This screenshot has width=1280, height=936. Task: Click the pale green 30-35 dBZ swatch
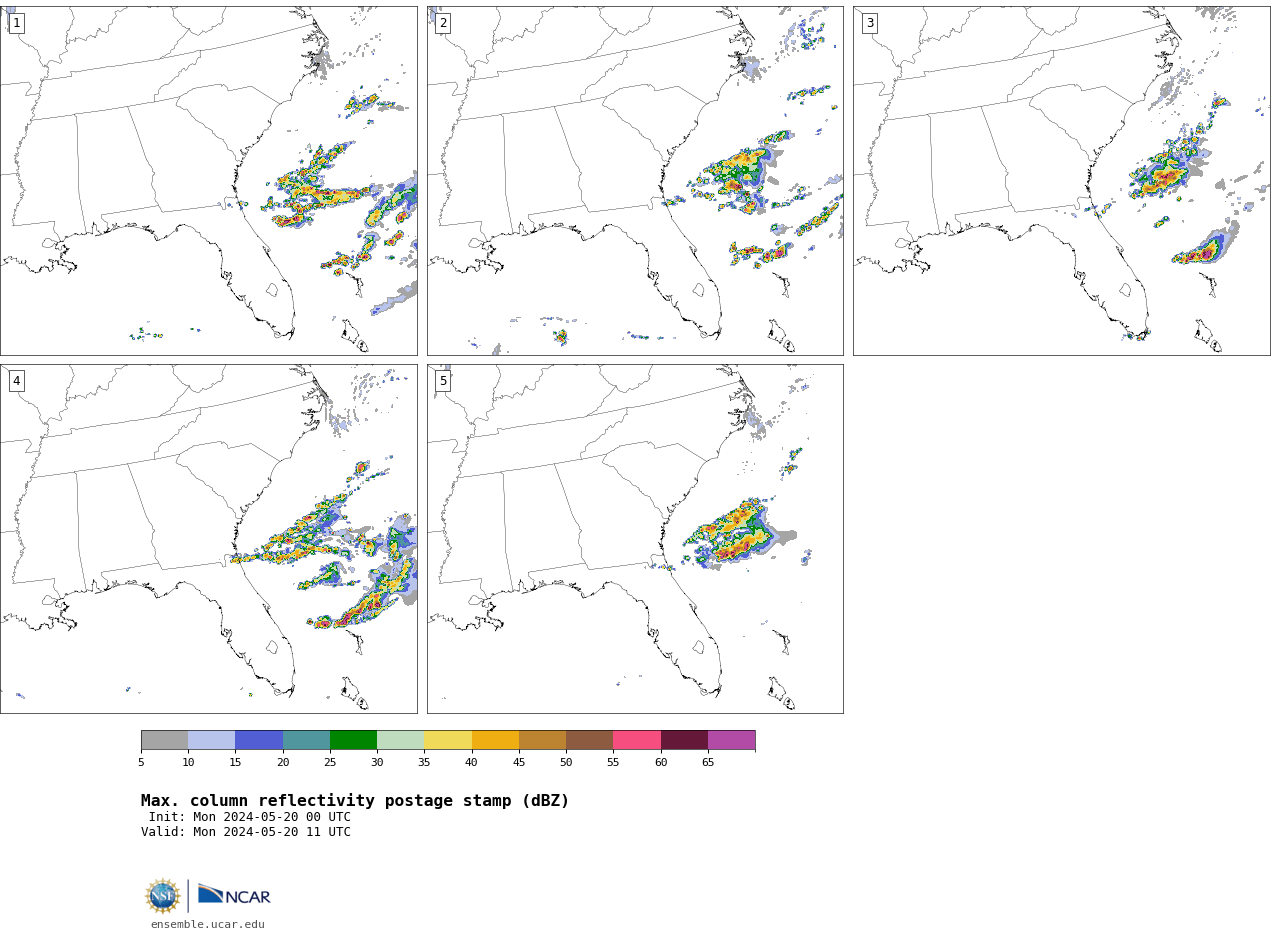tap(400, 740)
